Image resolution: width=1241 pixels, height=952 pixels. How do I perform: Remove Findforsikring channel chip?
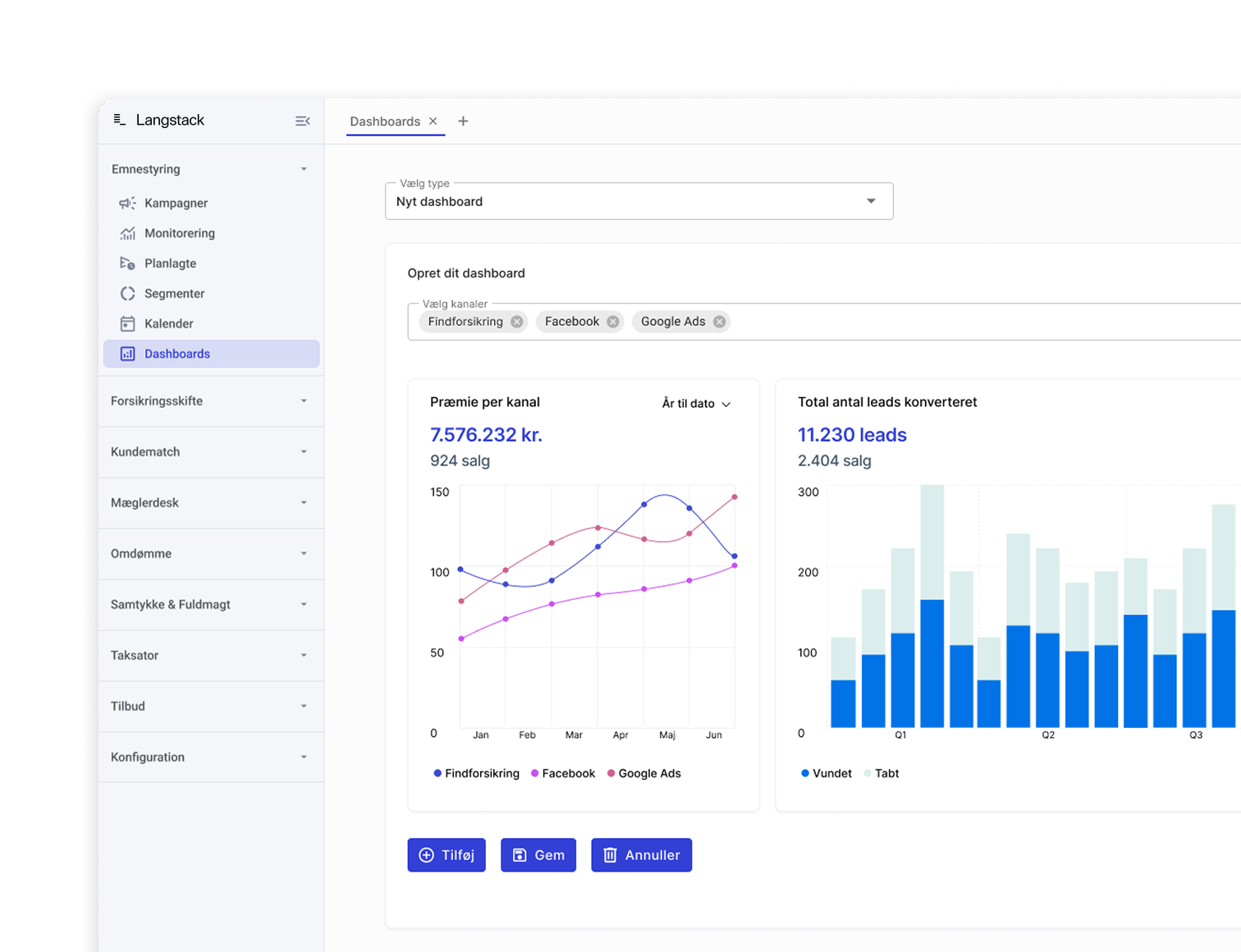(516, 322)
